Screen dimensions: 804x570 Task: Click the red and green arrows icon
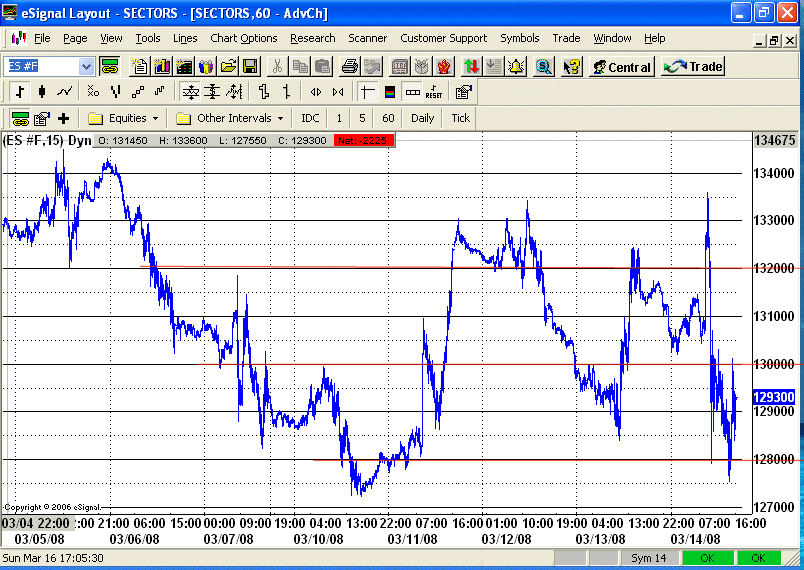point(471,67)
